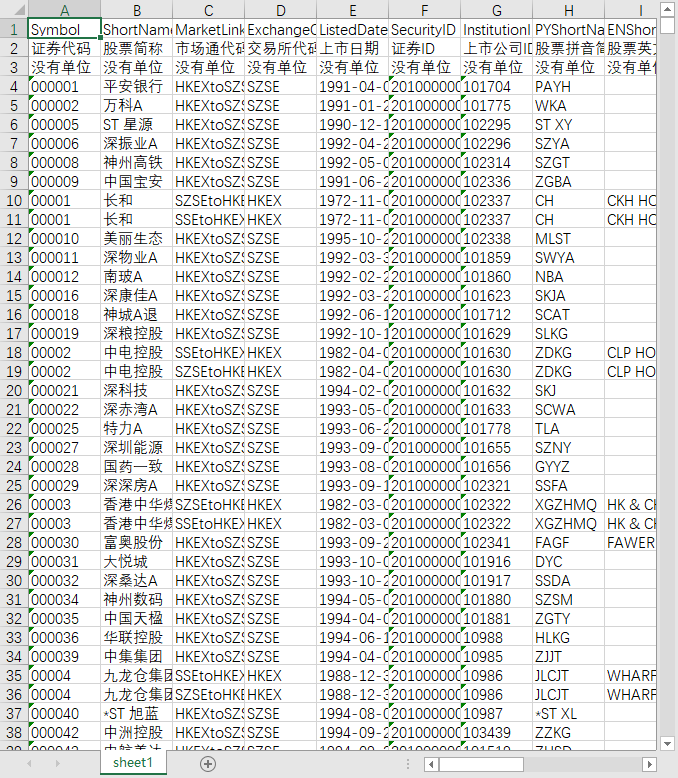The image size is (678, 778).
Task: Select the 000042 symbol cell
Action: pos(65,732)
